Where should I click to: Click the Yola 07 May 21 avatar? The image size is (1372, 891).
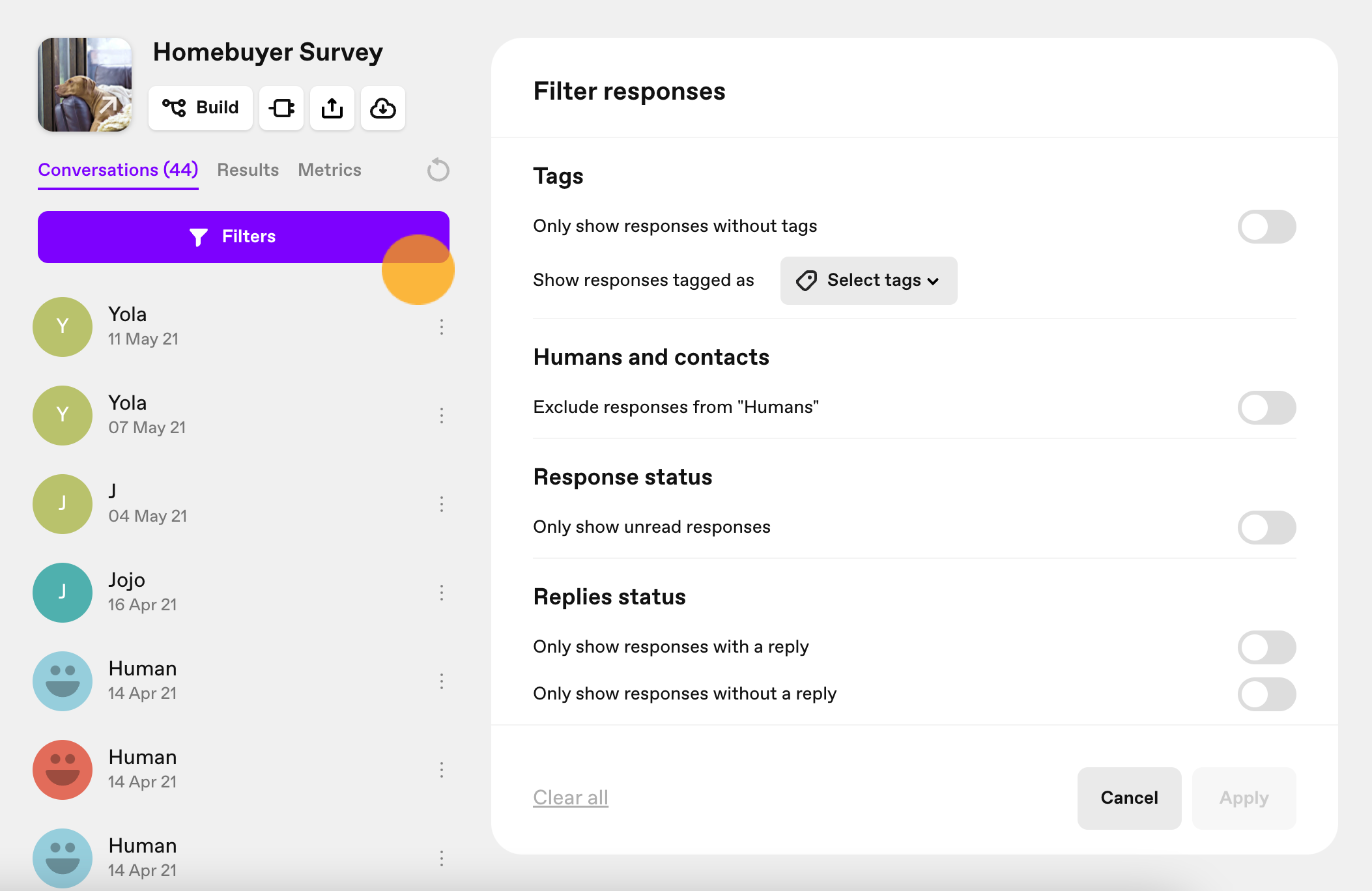63,416
